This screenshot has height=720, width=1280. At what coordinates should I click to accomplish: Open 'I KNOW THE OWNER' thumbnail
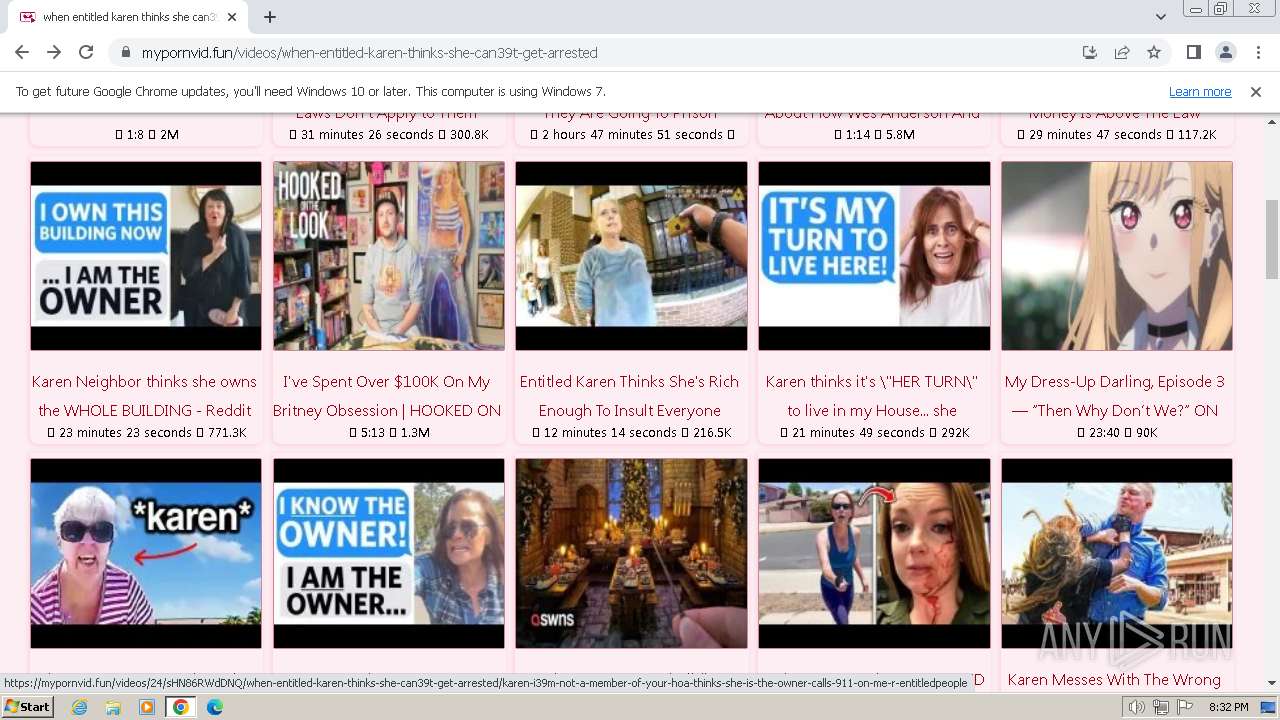389,553
